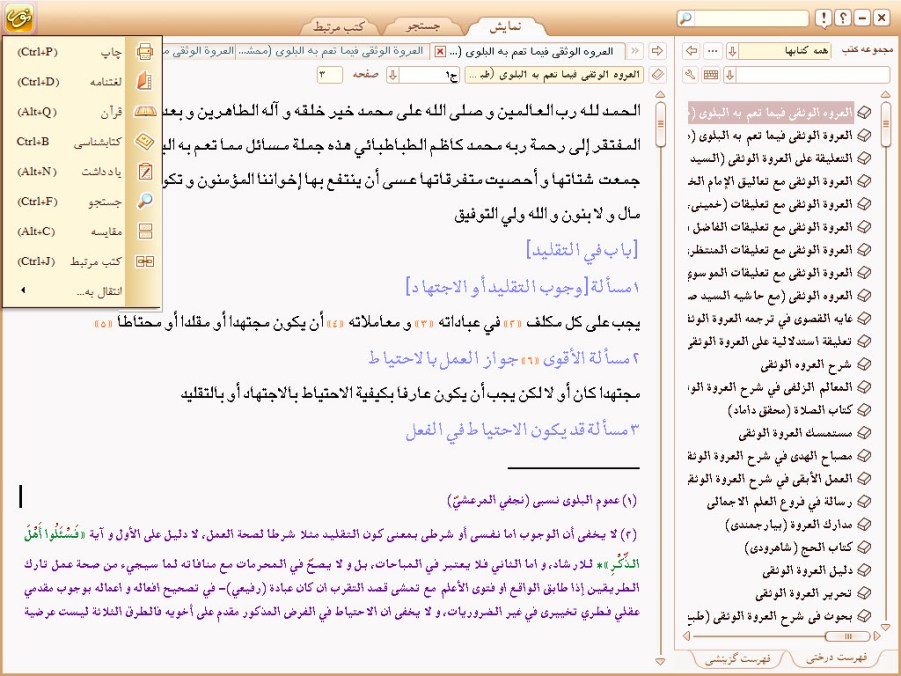Select book كتاب الحج (شاهرودى)
Screen dimensions: 901x676
[x=798, y=547]
